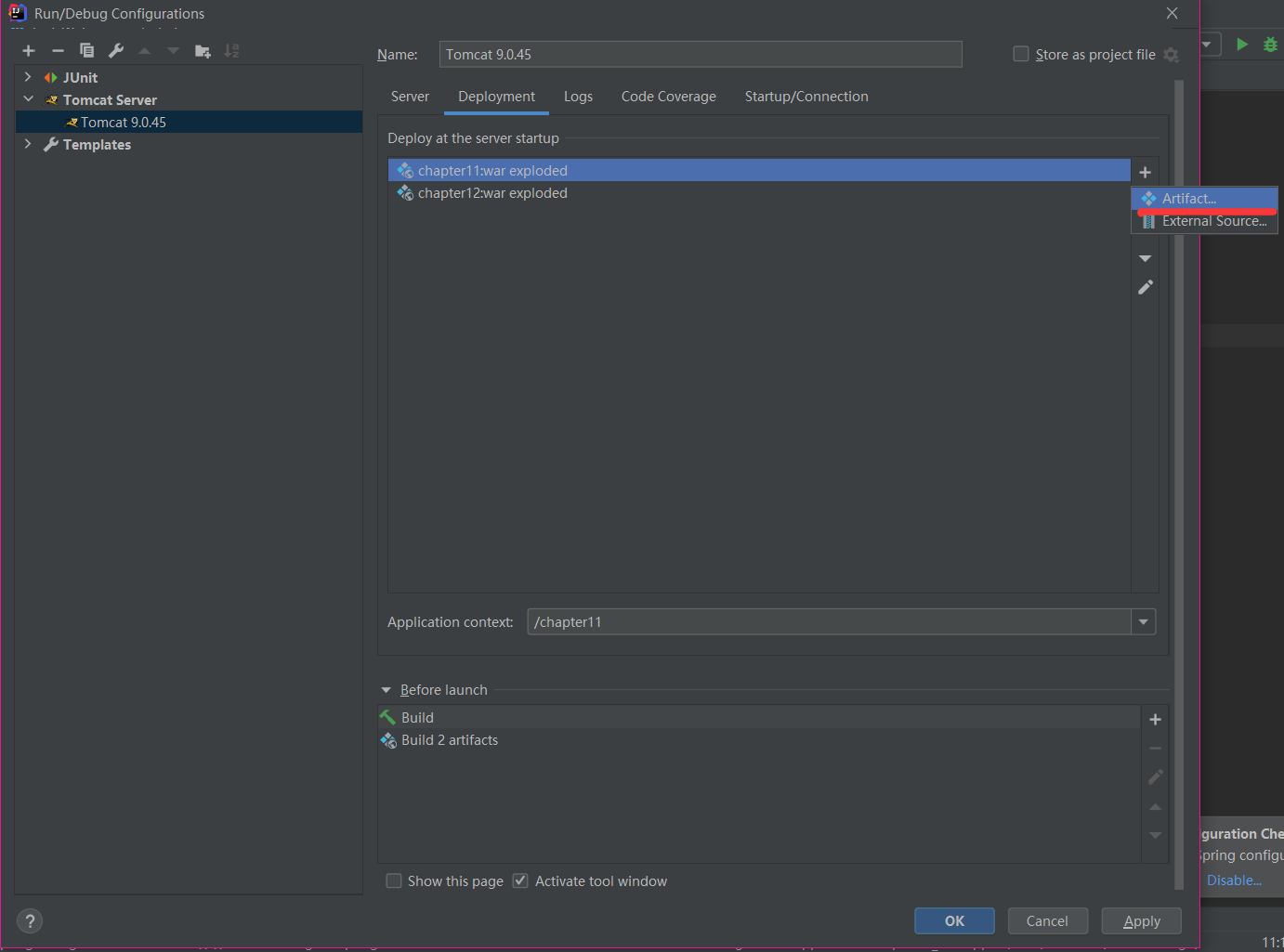
Task: Edit the selected deployment artifact
Action: (x=1145, y=288)
